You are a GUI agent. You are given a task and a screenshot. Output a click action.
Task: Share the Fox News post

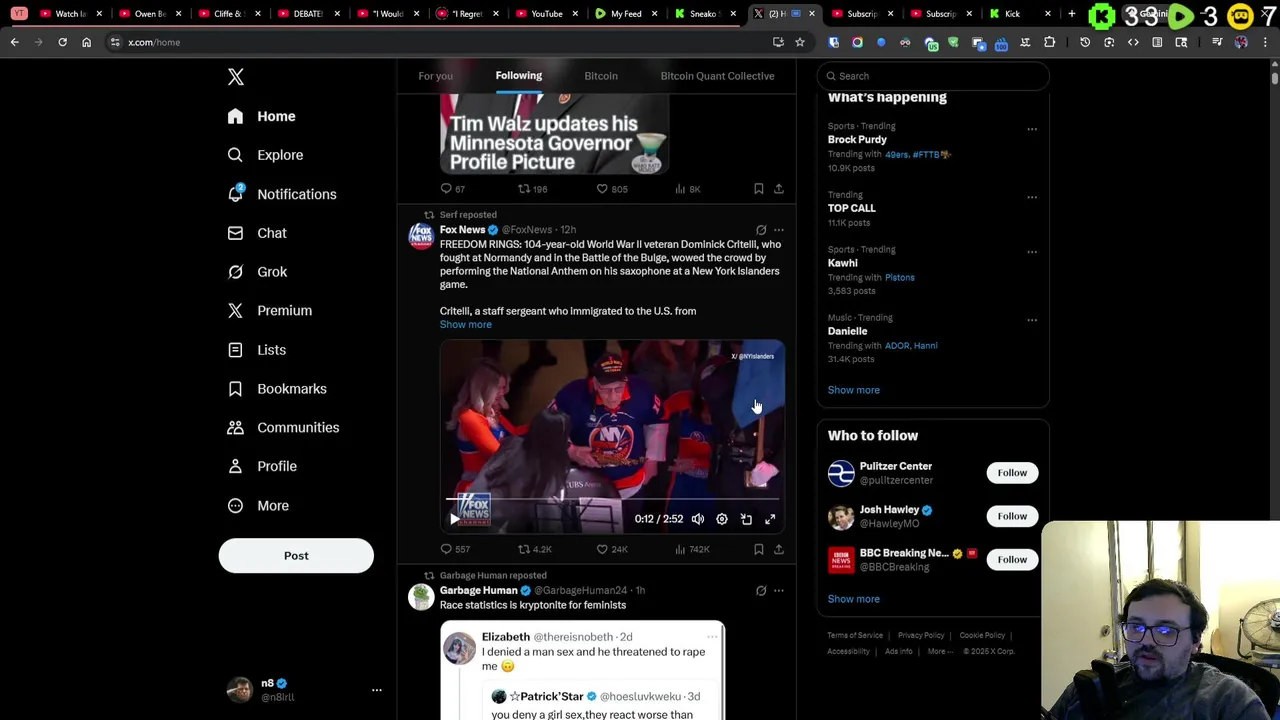tap(779, 549)
